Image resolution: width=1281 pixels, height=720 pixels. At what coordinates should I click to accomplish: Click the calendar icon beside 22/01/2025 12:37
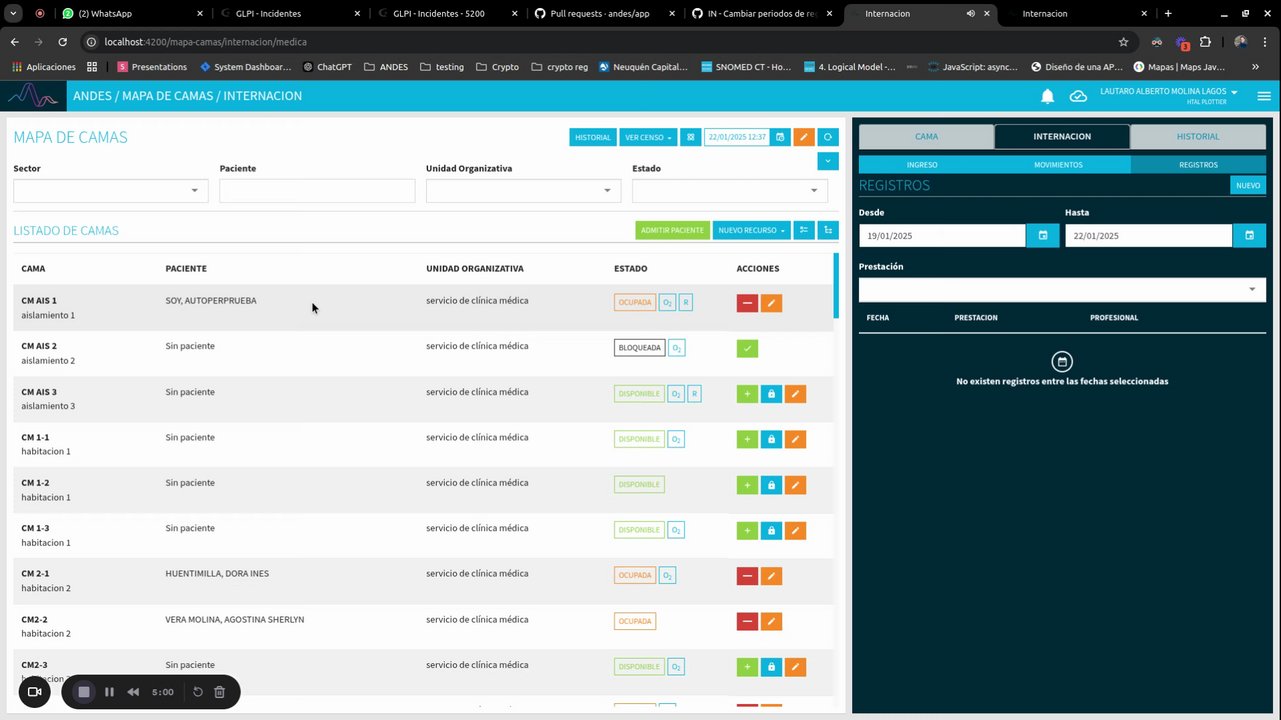point(780,137)
